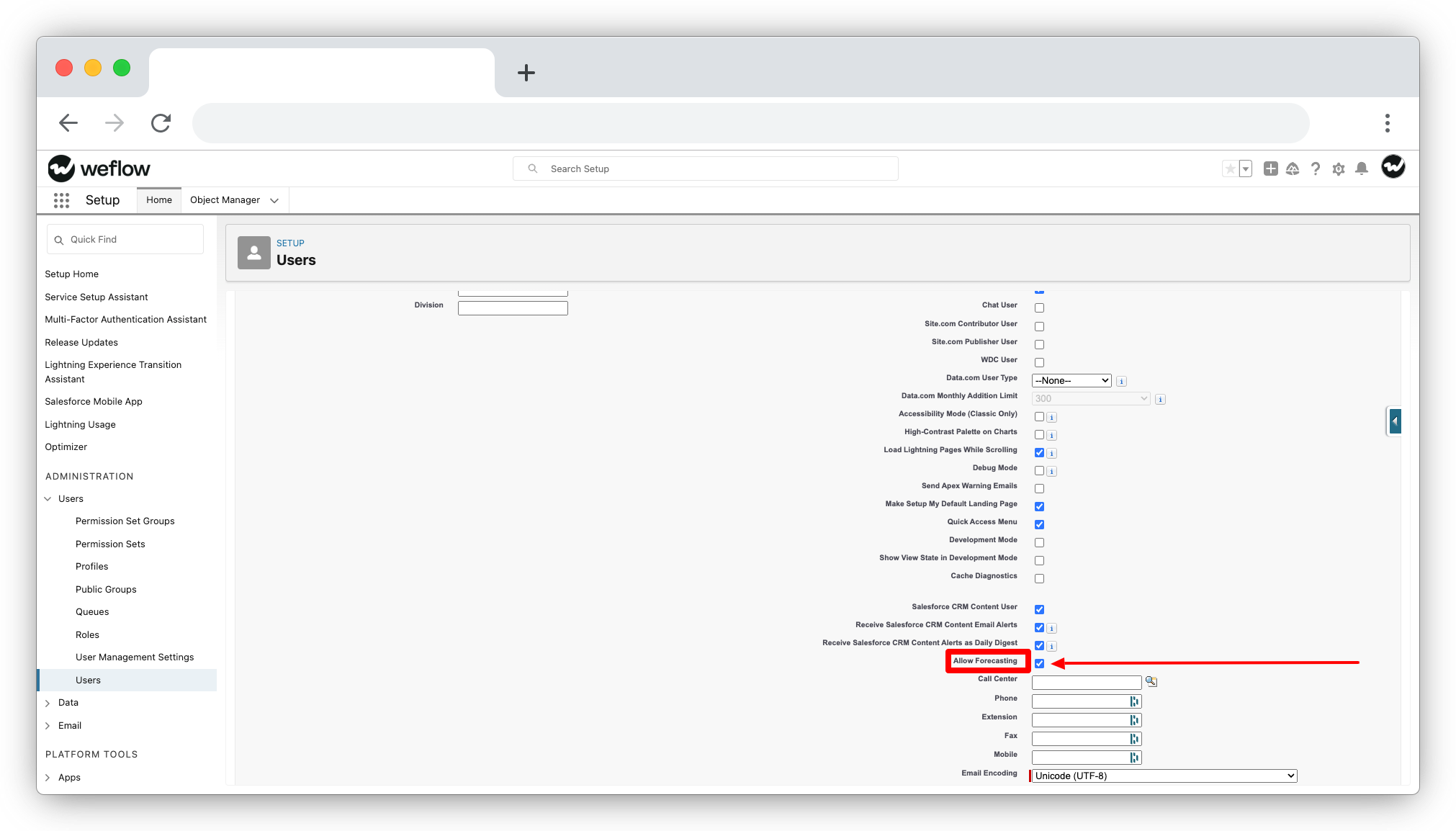Open the Setup gear icon

pos(1339,169)
